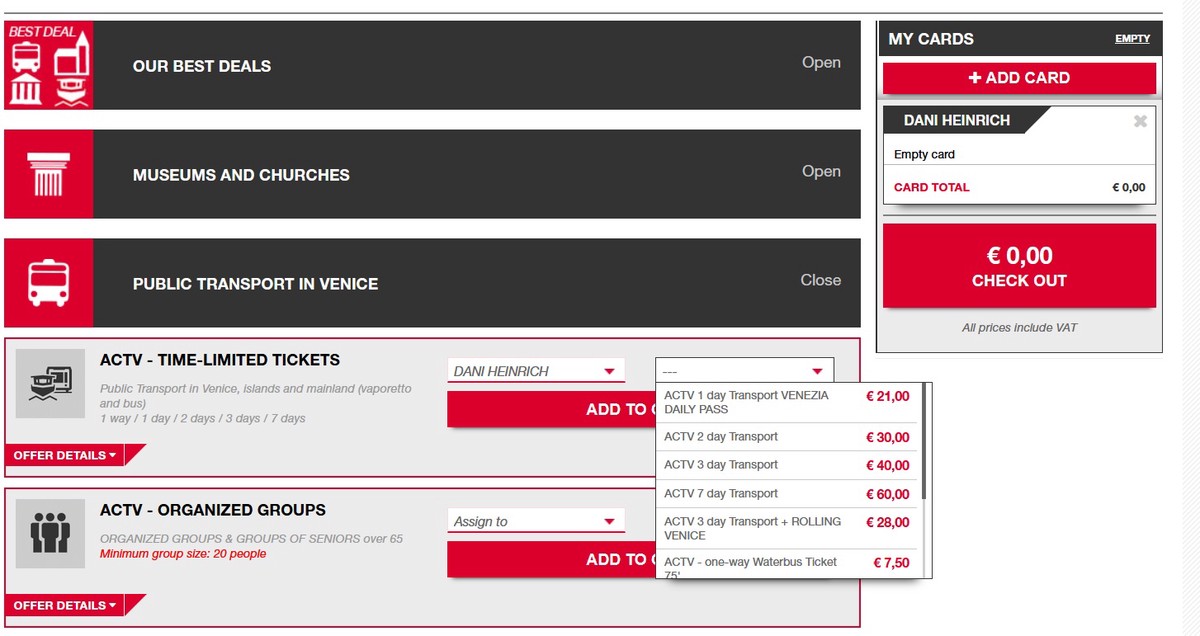Click the Organized Groups people icon
This screenshot has height=636, width=1200.
(50, 533)
